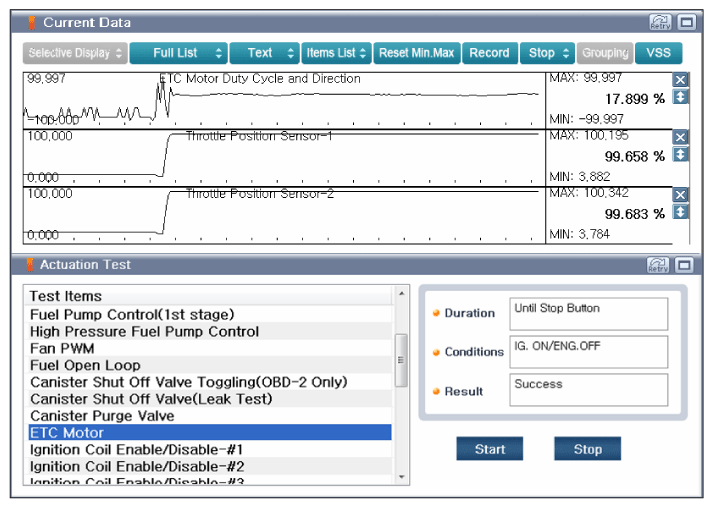
Task: Select High Pressure Fuel Pump Control item
Action: (x=210, y=331)
